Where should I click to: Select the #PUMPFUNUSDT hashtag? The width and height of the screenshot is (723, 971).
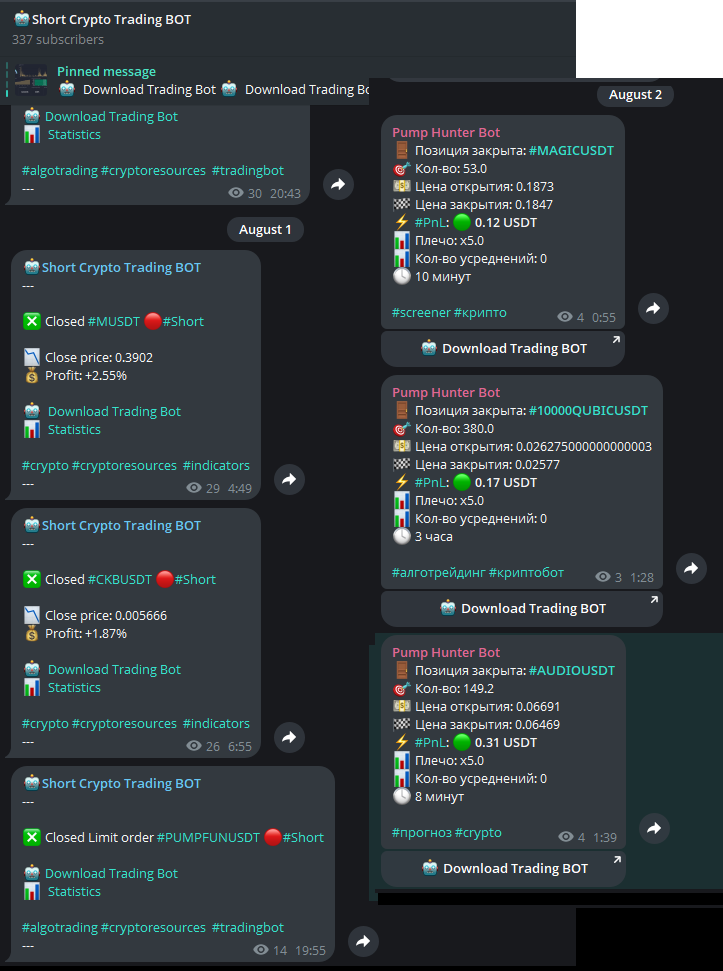tap(208, 838)
